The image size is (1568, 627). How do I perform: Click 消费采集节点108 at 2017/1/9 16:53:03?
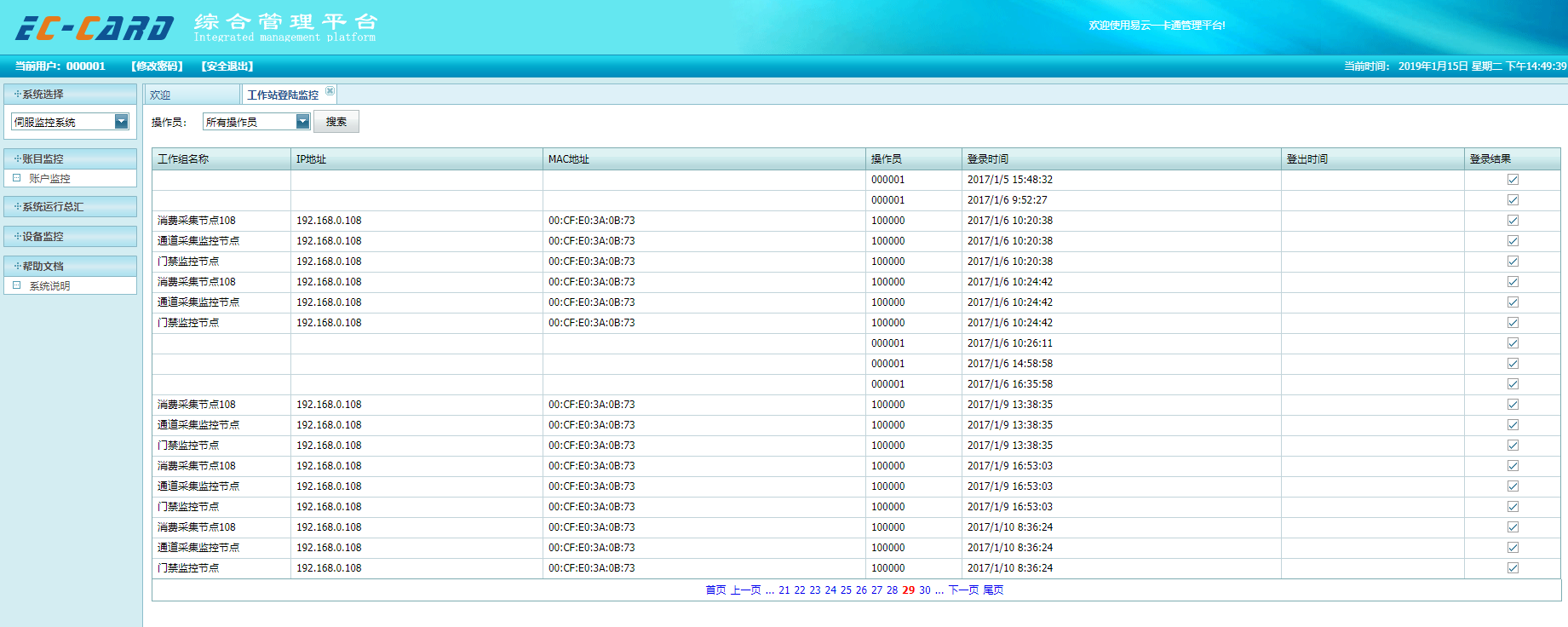point(197,466)
